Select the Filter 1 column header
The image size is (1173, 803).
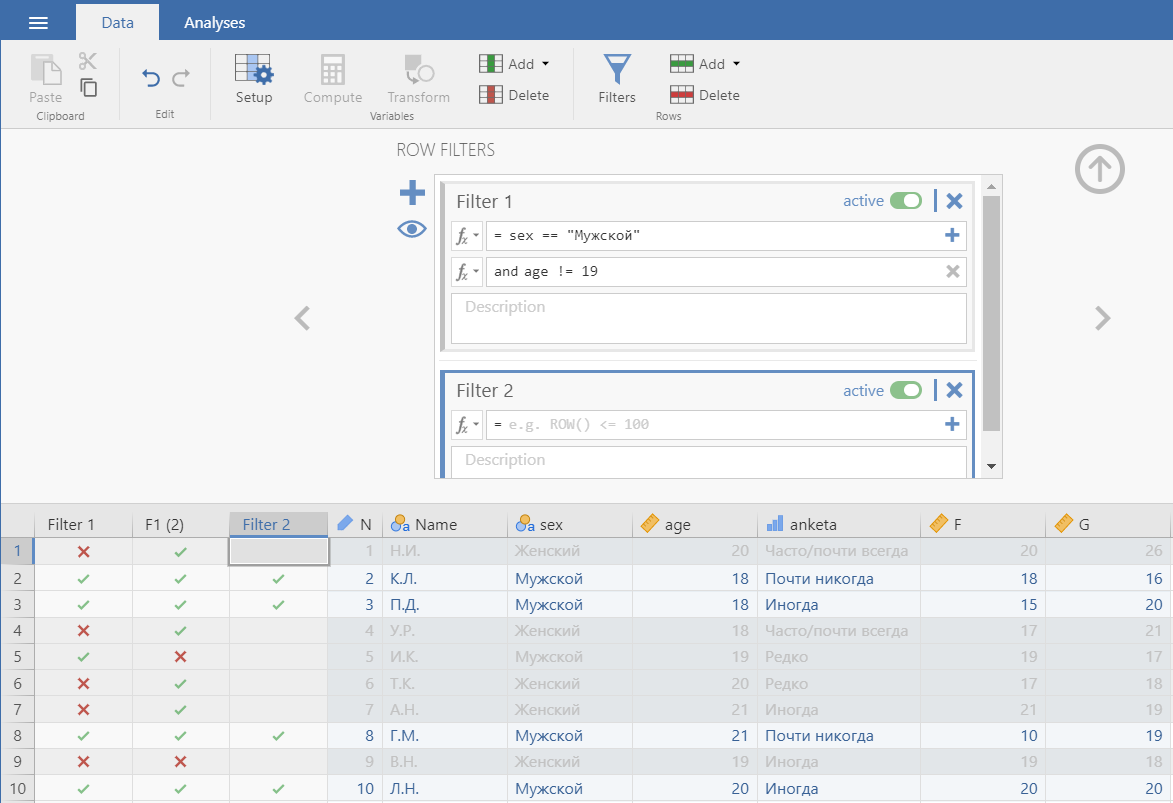[x=84, y=525]
